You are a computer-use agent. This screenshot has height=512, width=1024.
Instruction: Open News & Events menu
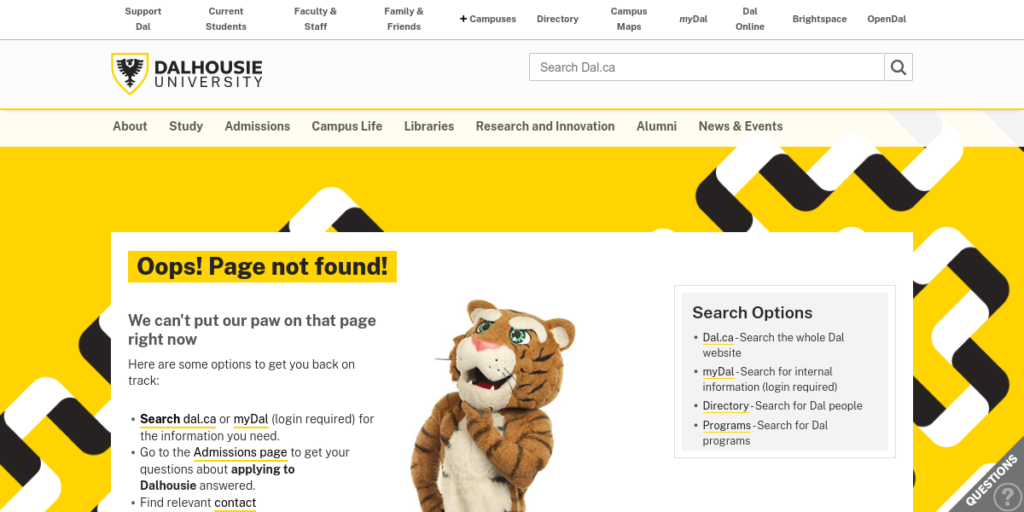click(741, 127)
